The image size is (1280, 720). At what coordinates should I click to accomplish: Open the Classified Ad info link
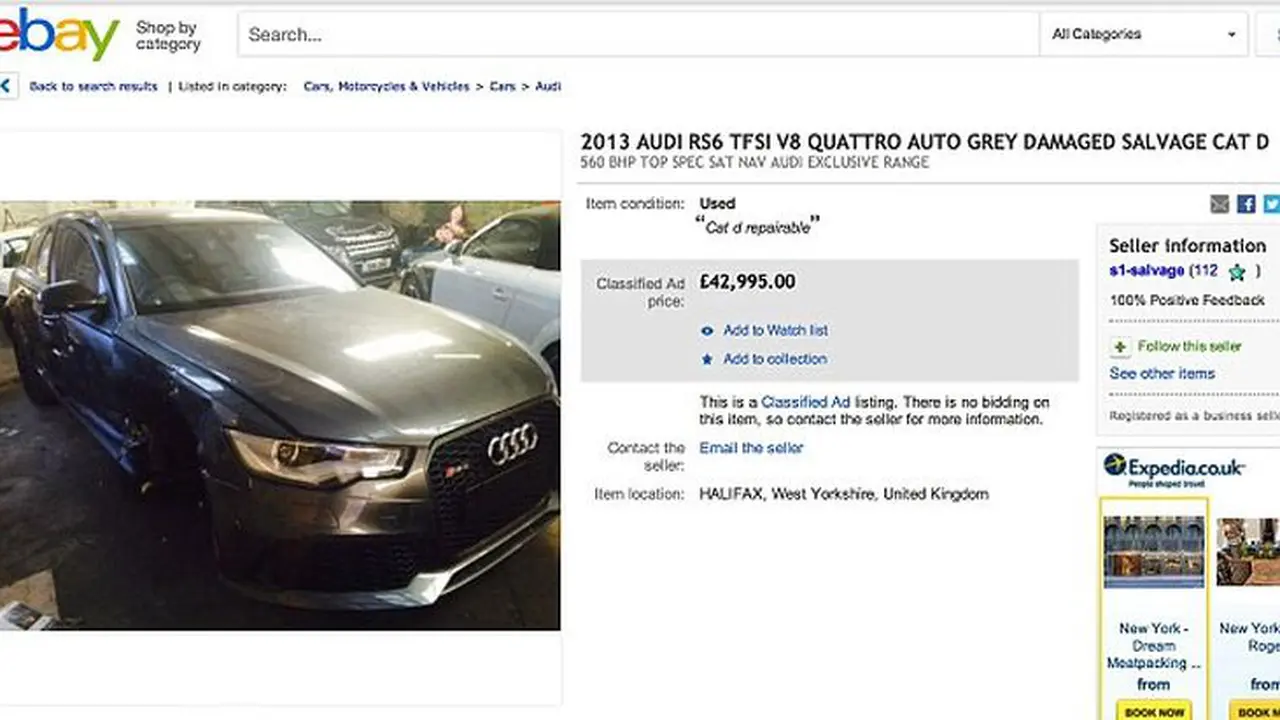coord(806,402)
